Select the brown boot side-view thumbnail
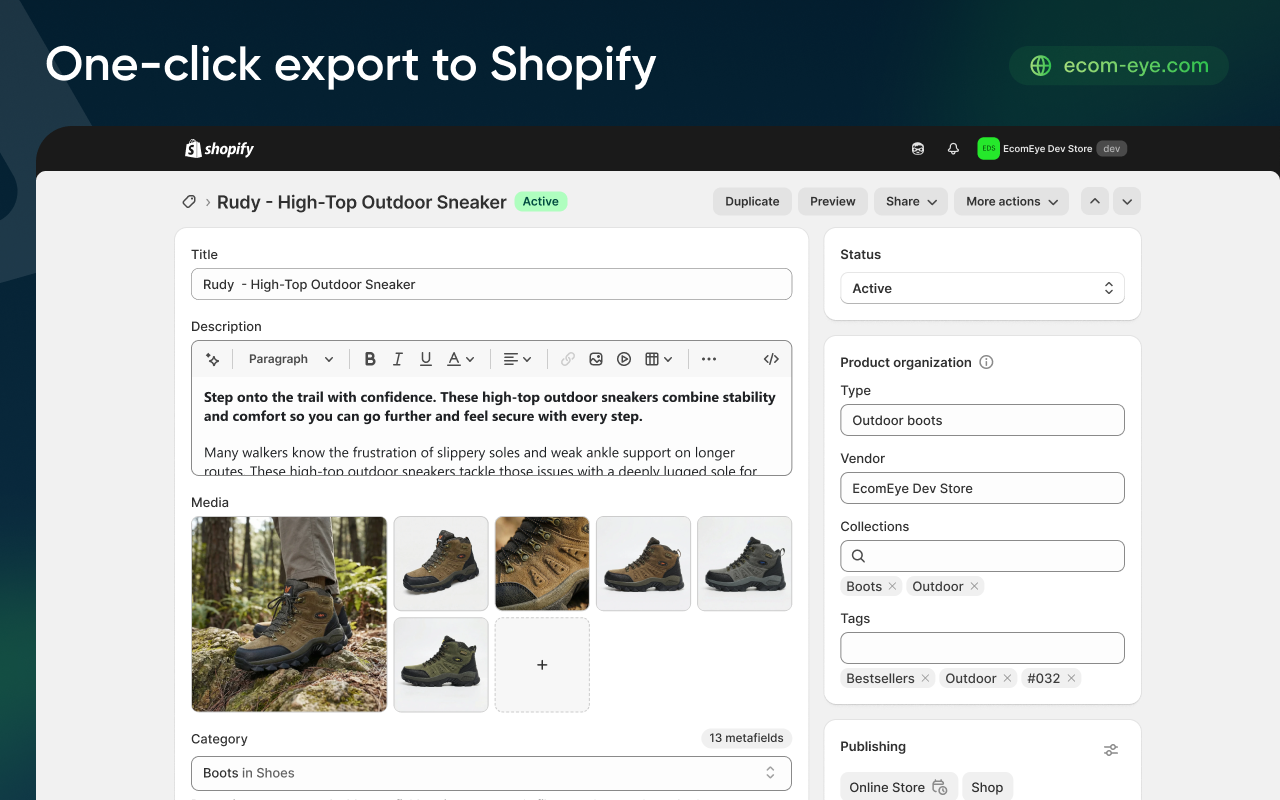 441,563
